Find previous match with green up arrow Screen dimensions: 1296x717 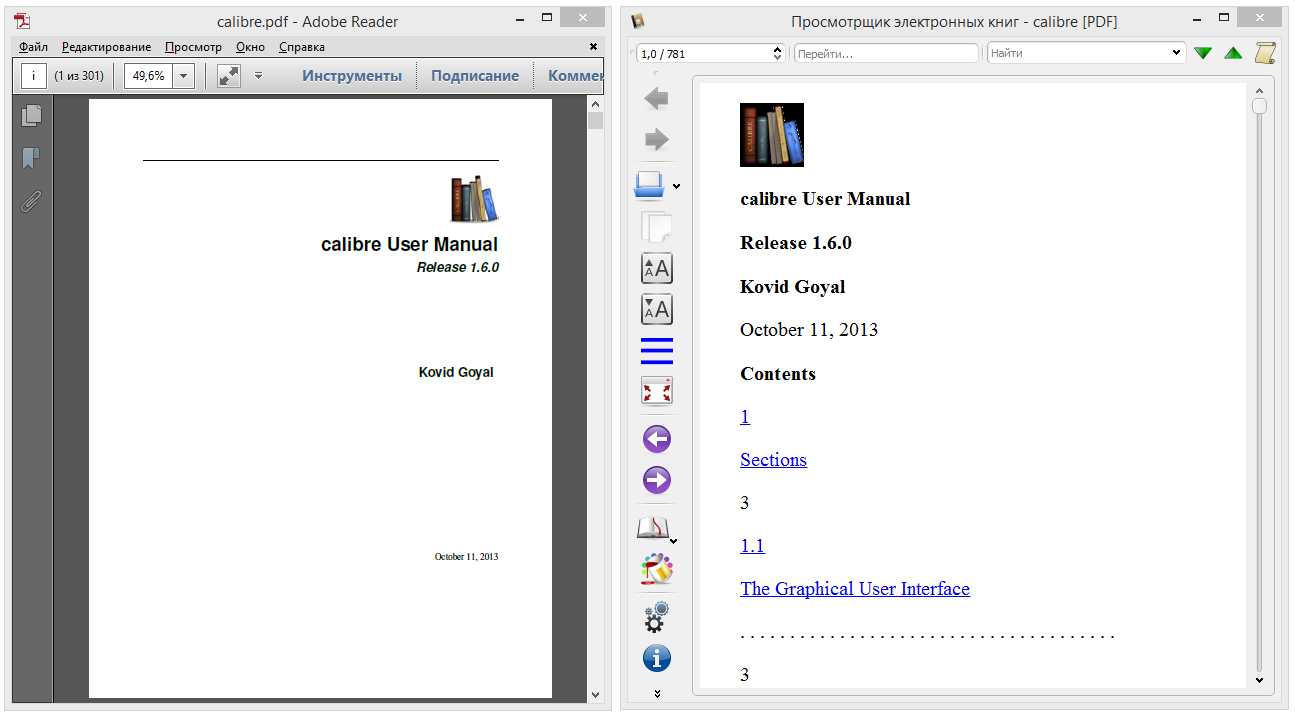pos(1233,53)
